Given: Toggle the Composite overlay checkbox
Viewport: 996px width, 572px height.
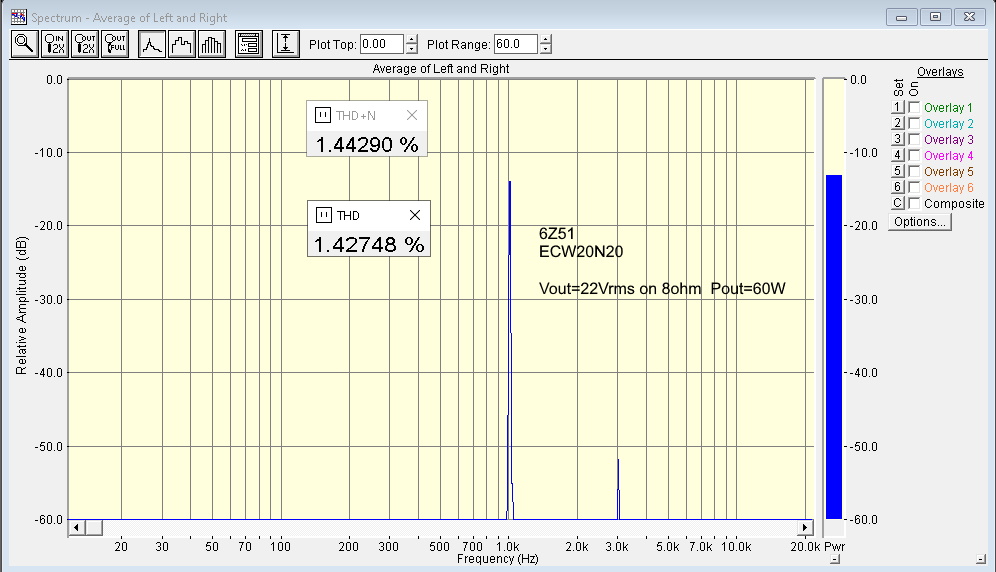Looking at the screenshot, I should (914, 204).
